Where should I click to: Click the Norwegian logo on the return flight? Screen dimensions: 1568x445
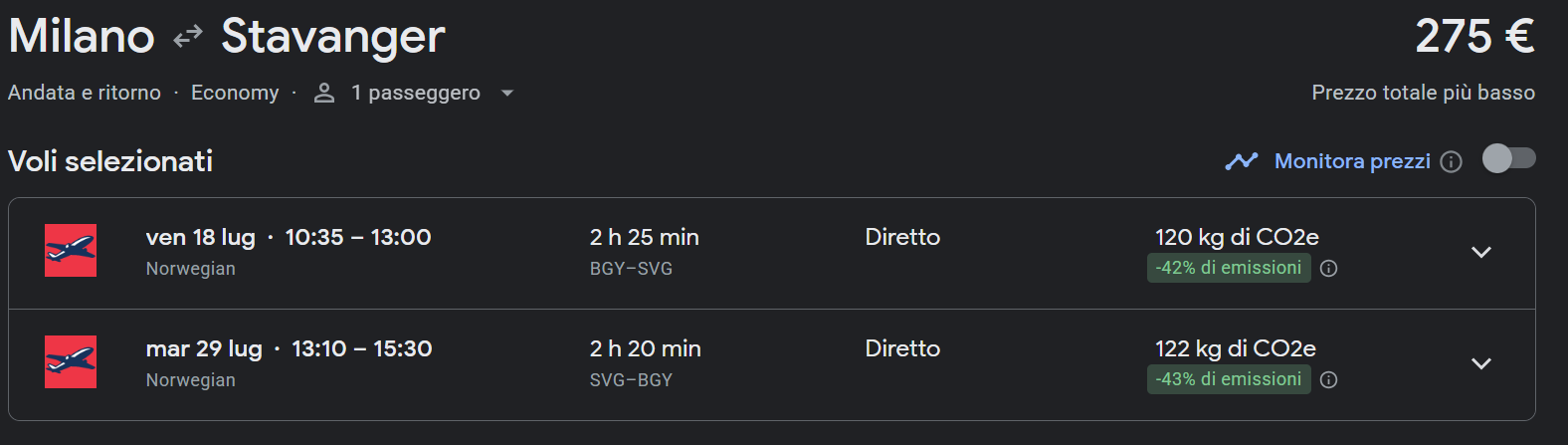(x=71, y=361)
